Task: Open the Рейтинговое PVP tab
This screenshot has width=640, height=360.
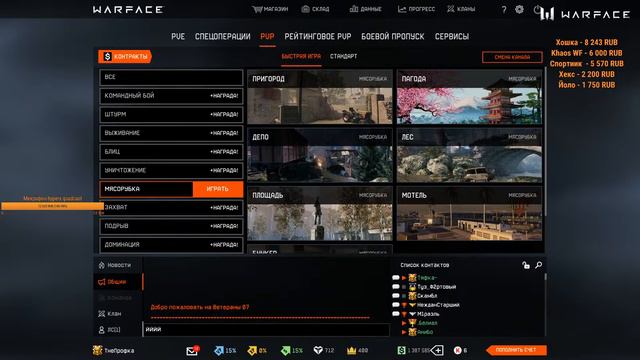Action: pos(318,36)
